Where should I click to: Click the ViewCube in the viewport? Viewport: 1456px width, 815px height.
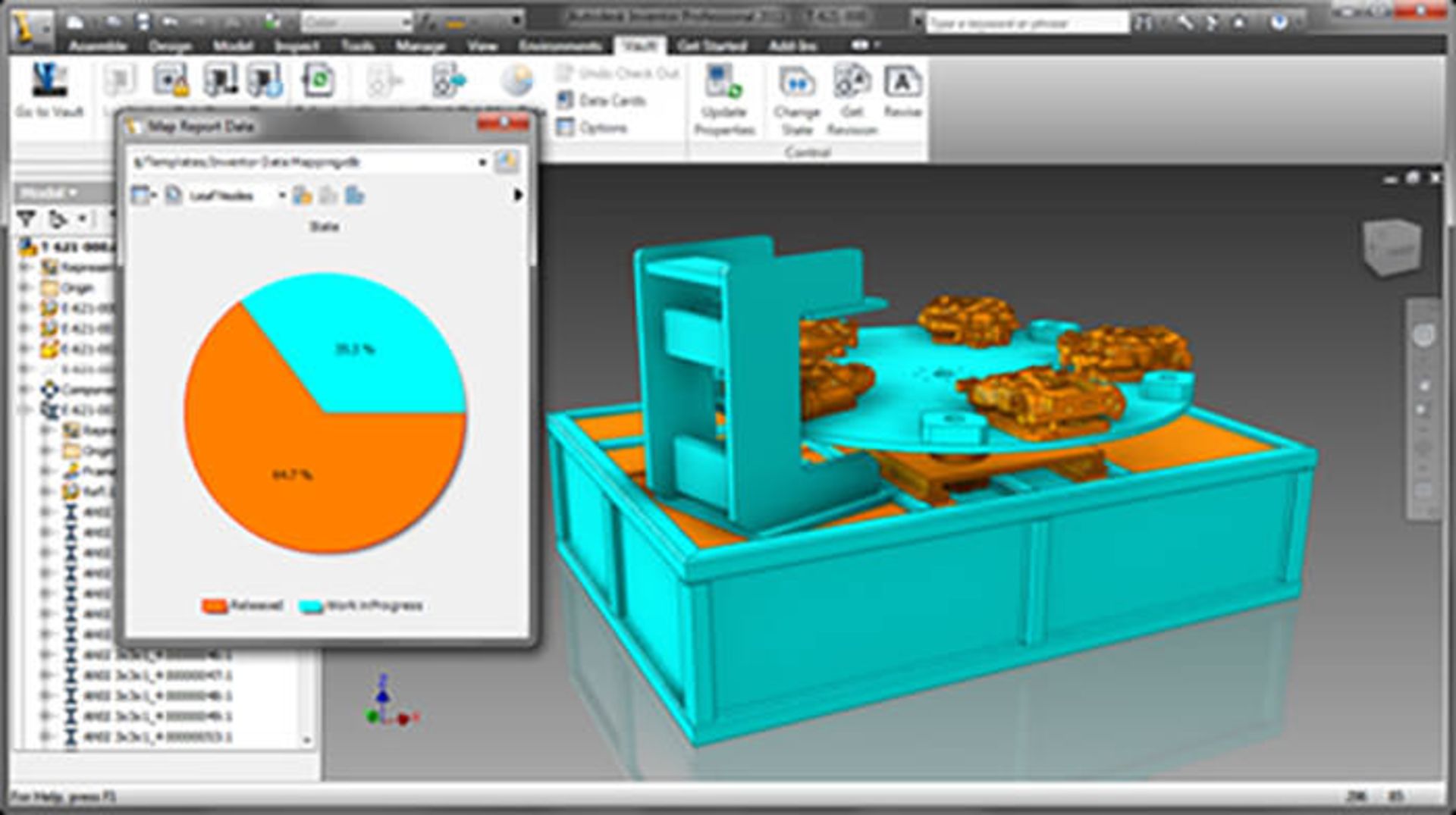click(1392, 247)
